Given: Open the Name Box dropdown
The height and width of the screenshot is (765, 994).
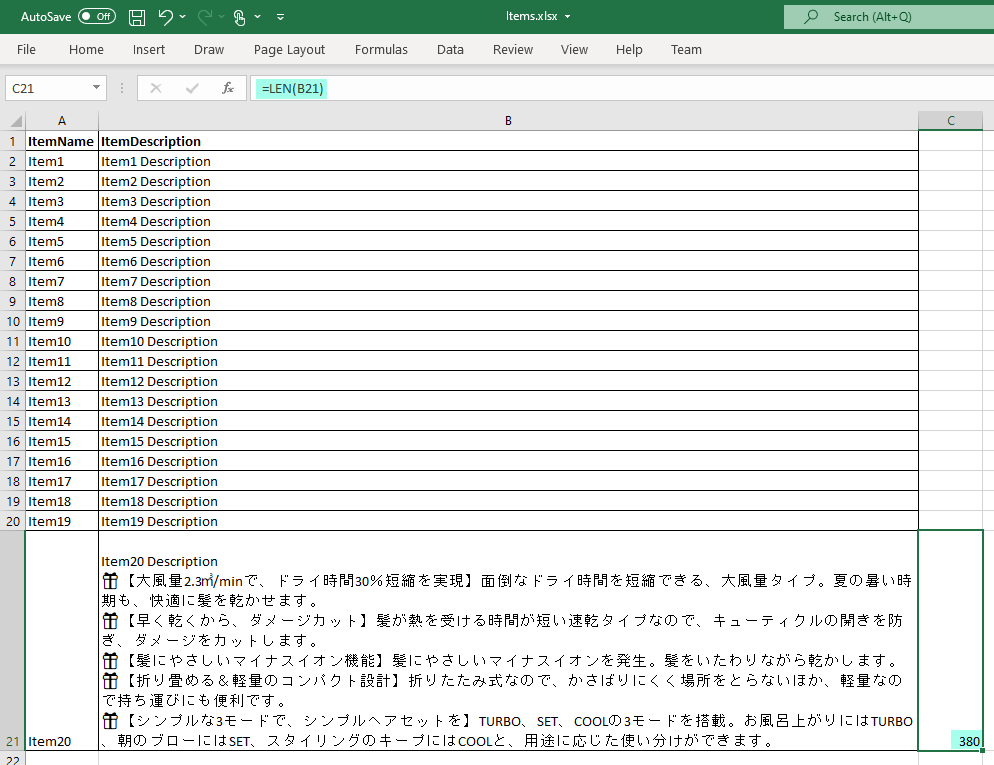Looking at the screenshot, I should pos(94,88).
